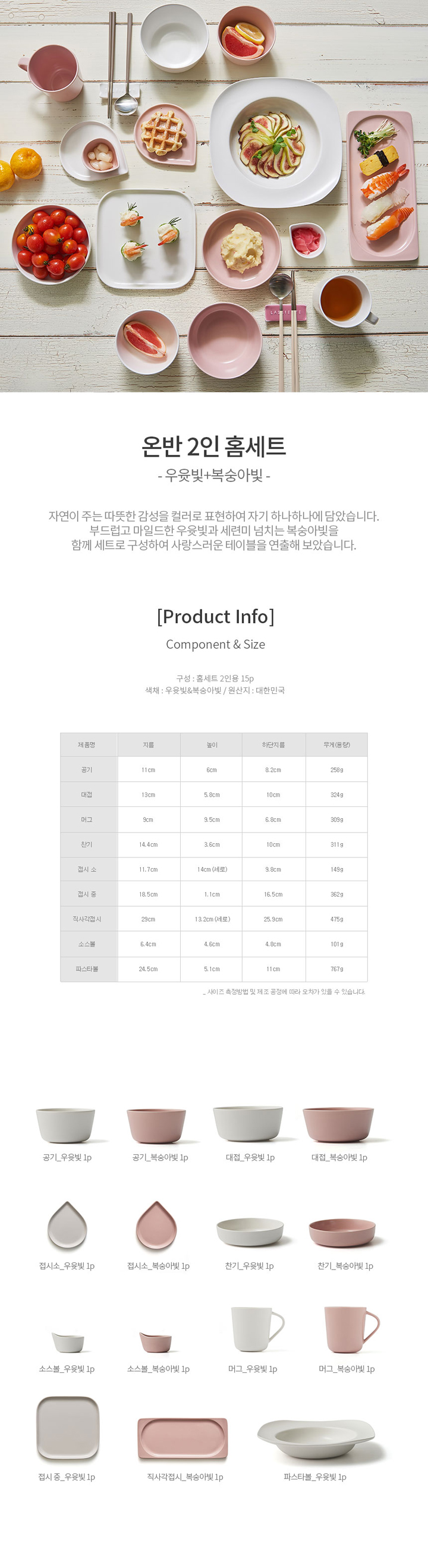Click the 온반 2인 홈세트 title
This screenshot has height=1568, width=428.
(x=213, y=446)
